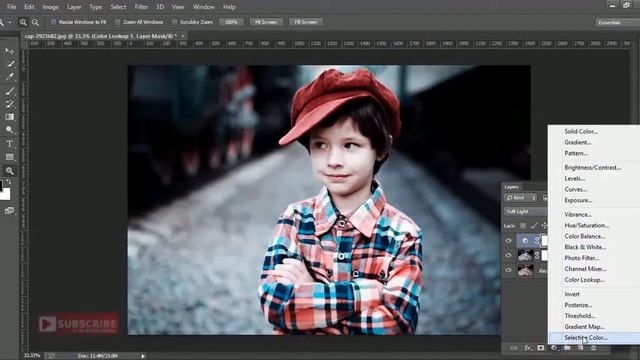Enable Resize Windows to Fit checkbox
This screenshot has width=640, height=360.
tap(53, 22)
